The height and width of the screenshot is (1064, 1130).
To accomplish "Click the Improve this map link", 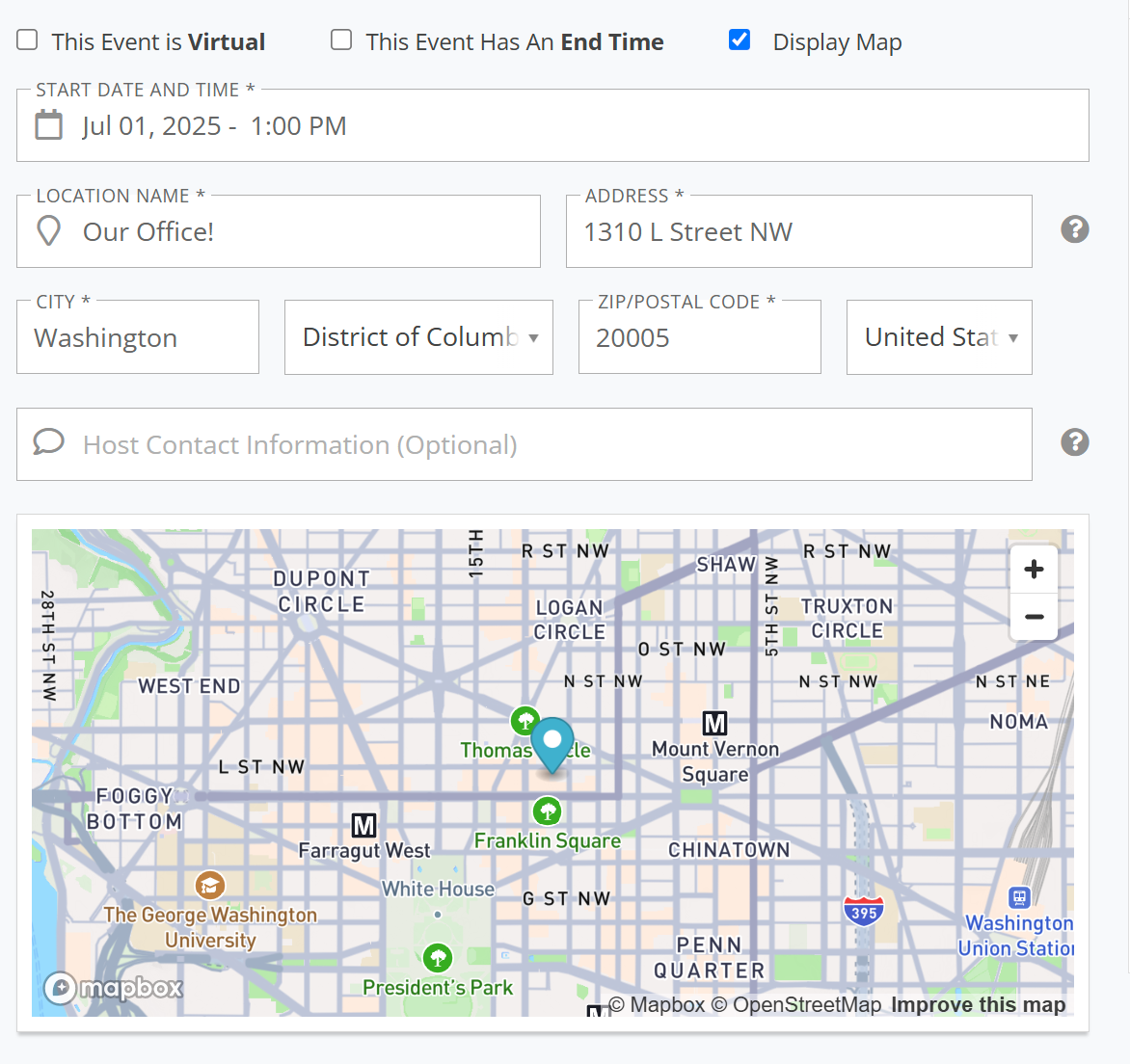I will pyautogui.click(x=978, y=1004).
